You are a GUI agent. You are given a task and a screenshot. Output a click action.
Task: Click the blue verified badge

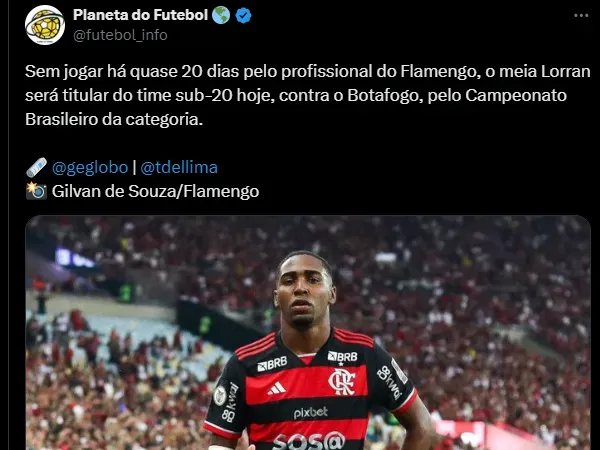coord(243,15)
